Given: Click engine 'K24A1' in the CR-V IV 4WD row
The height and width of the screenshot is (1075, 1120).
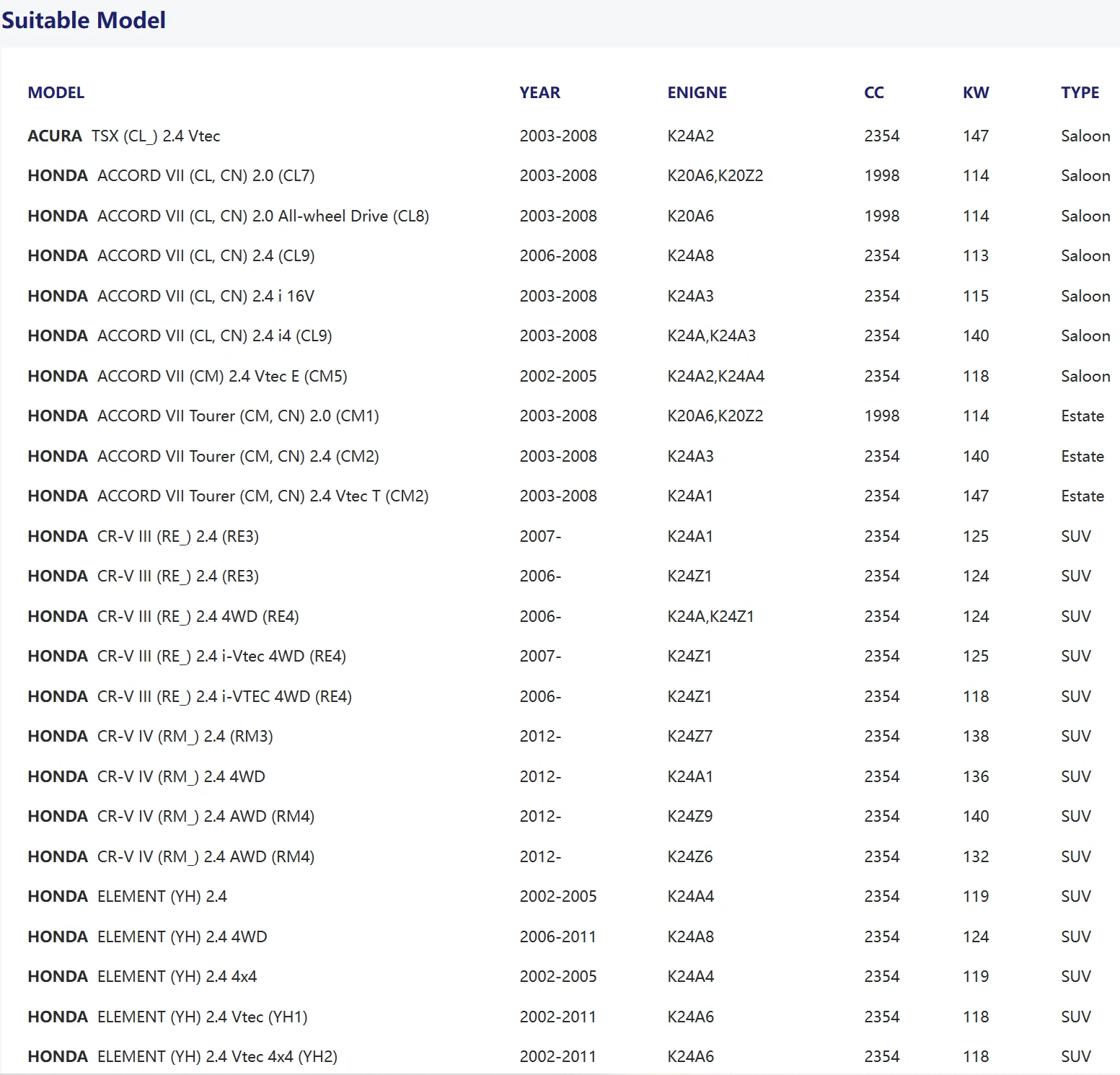Looking at the screenshot, I should point(689,776).
